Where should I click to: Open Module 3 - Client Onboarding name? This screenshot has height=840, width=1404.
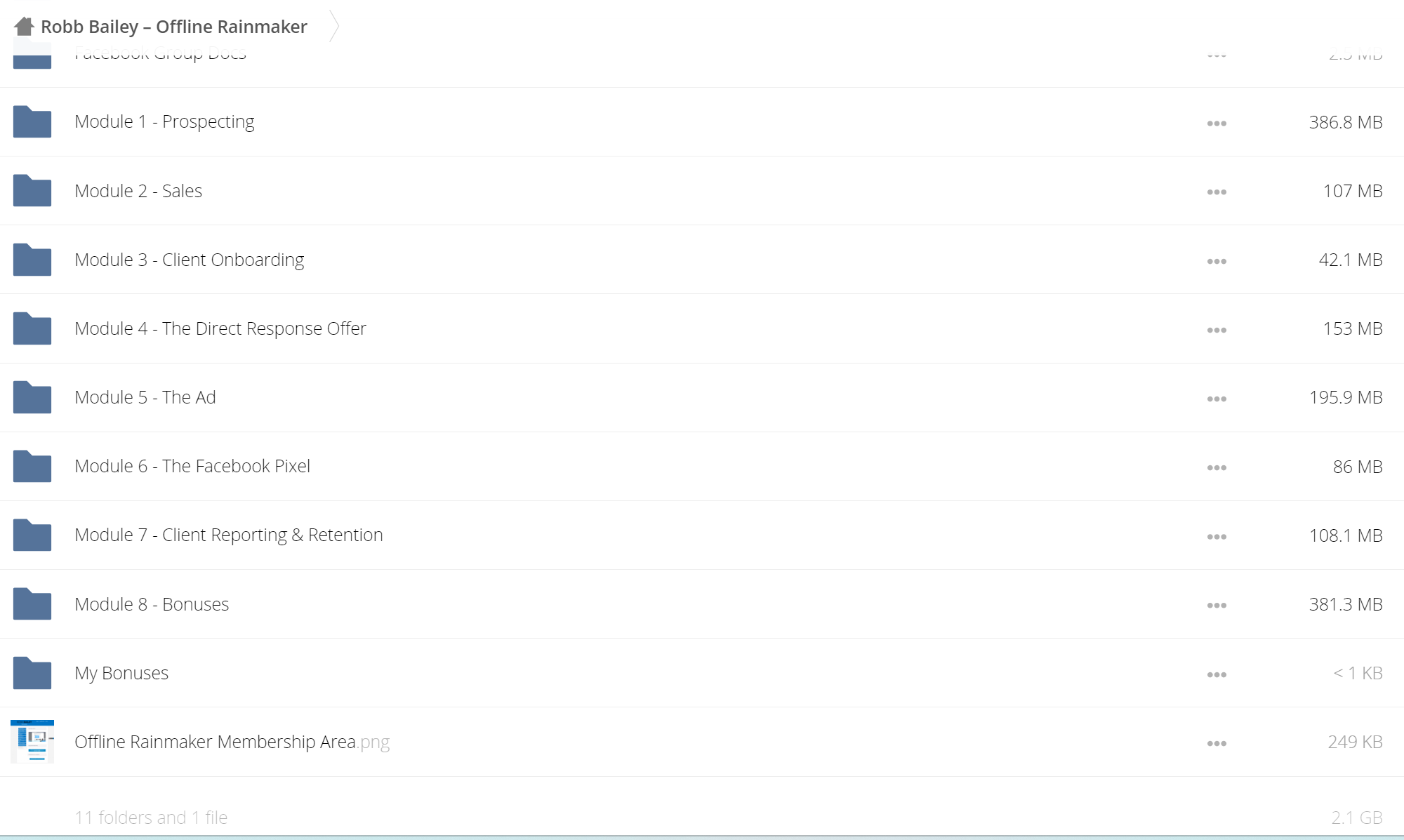[x=190, y=260]
